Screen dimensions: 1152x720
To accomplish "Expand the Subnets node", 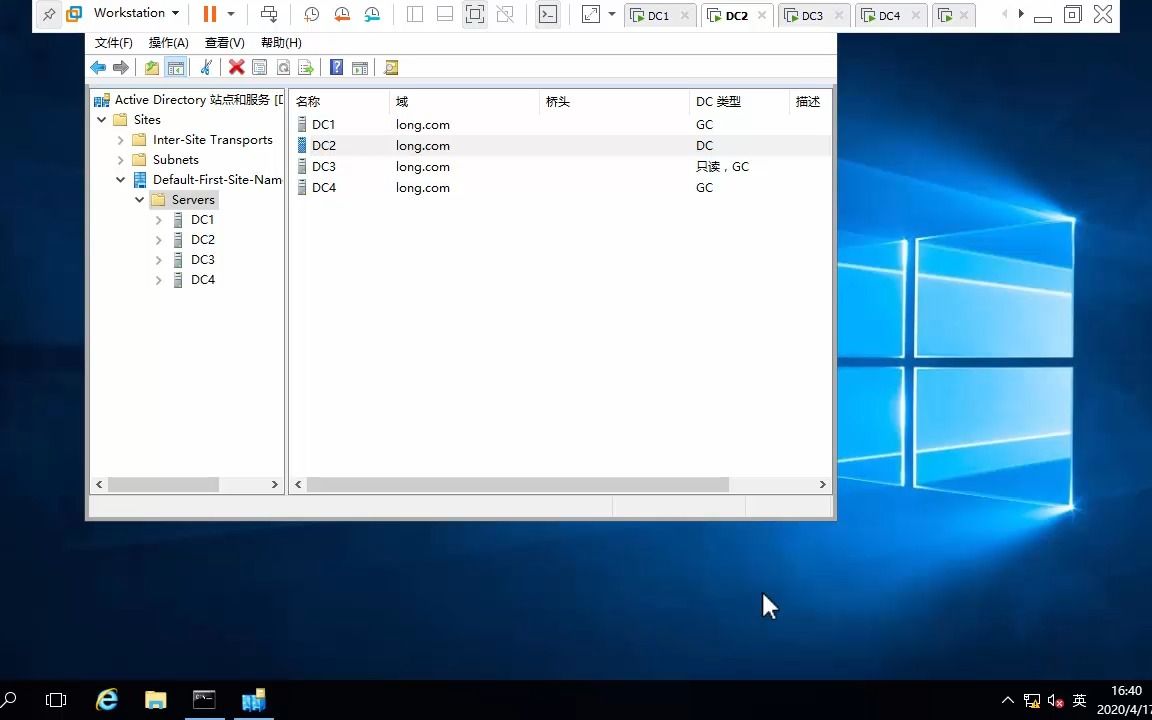I will 120,159.
